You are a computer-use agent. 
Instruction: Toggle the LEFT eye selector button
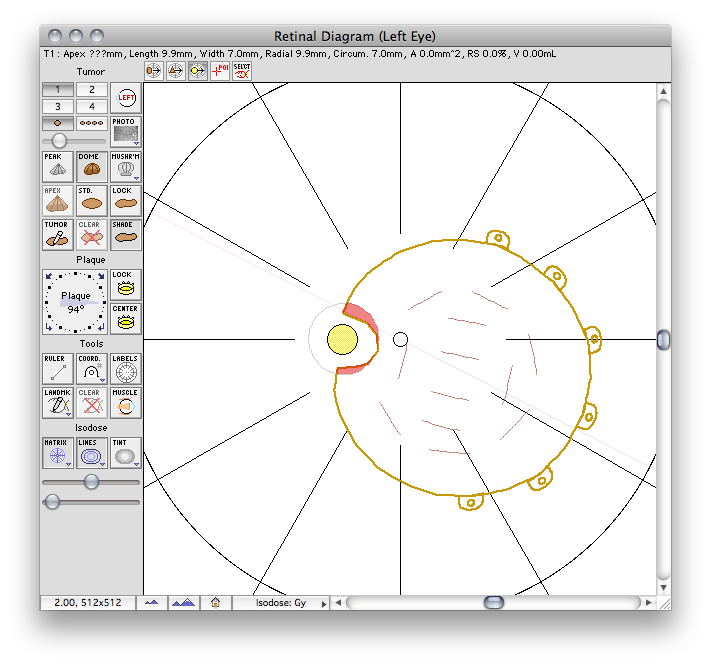(x=126, y=98)
